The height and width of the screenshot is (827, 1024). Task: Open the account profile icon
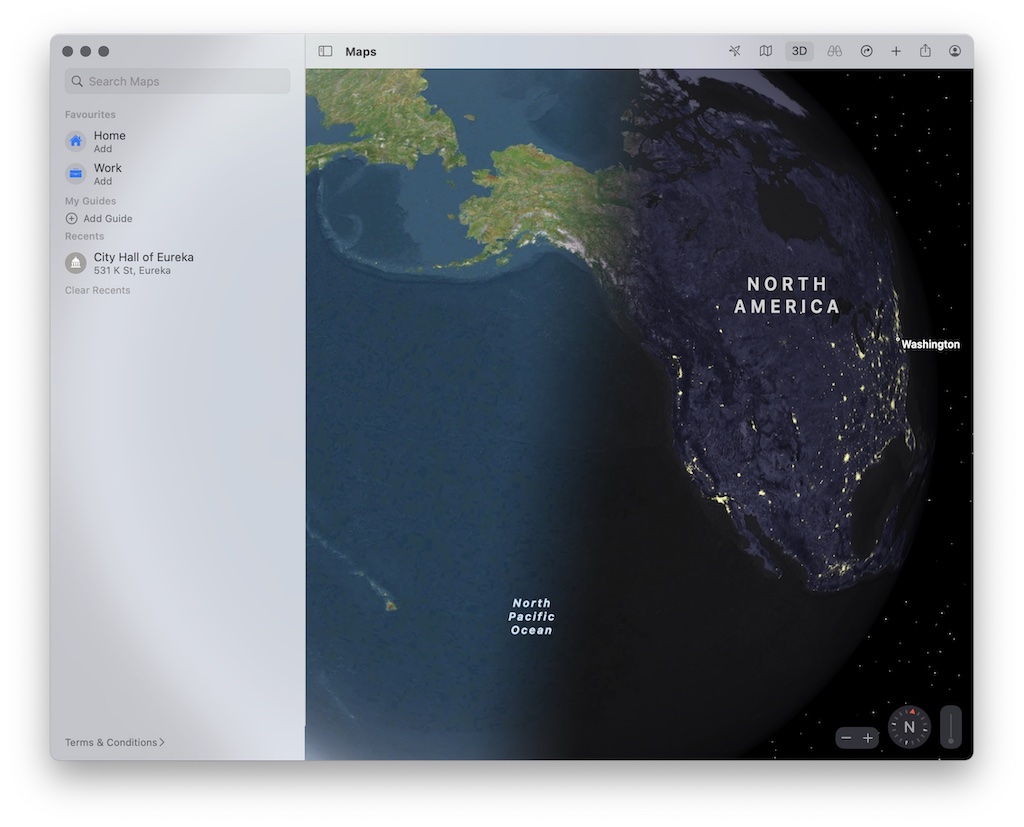955,51
